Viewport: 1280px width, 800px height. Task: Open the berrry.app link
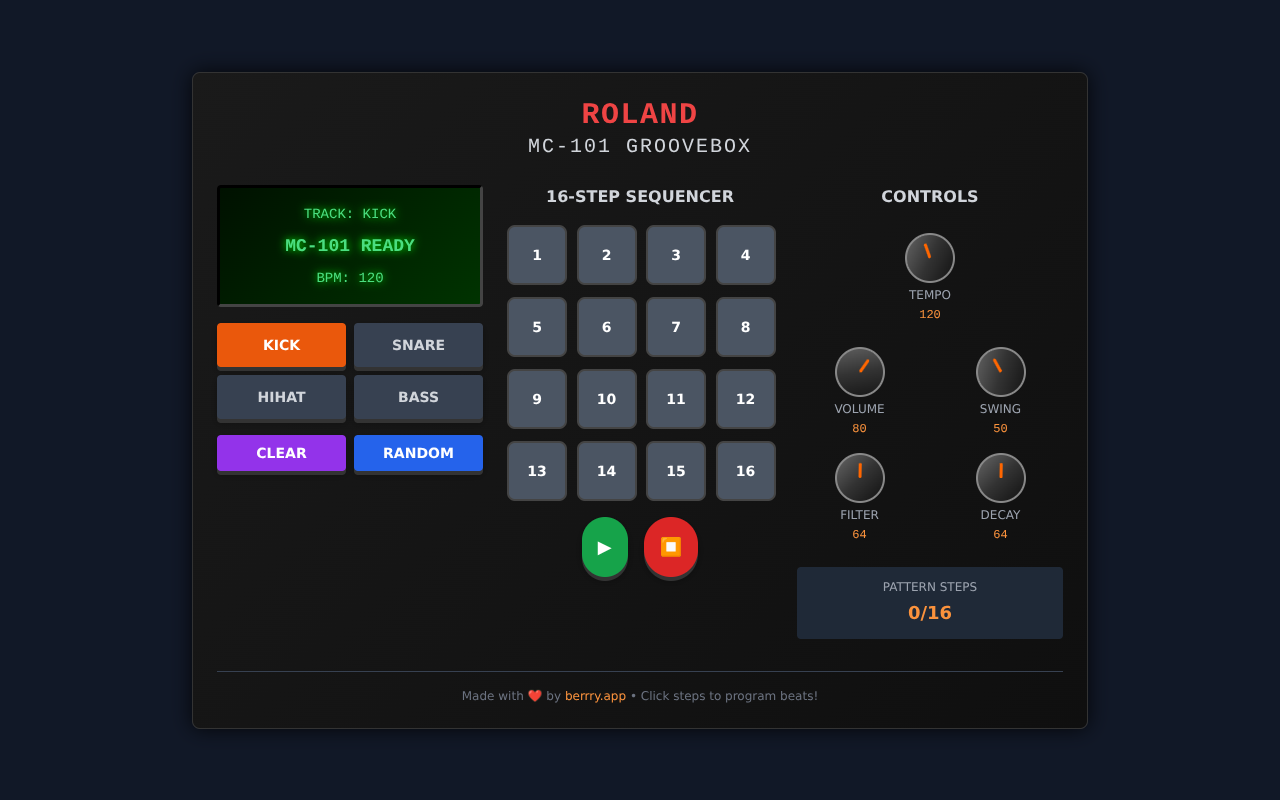[x=595, y=695]
